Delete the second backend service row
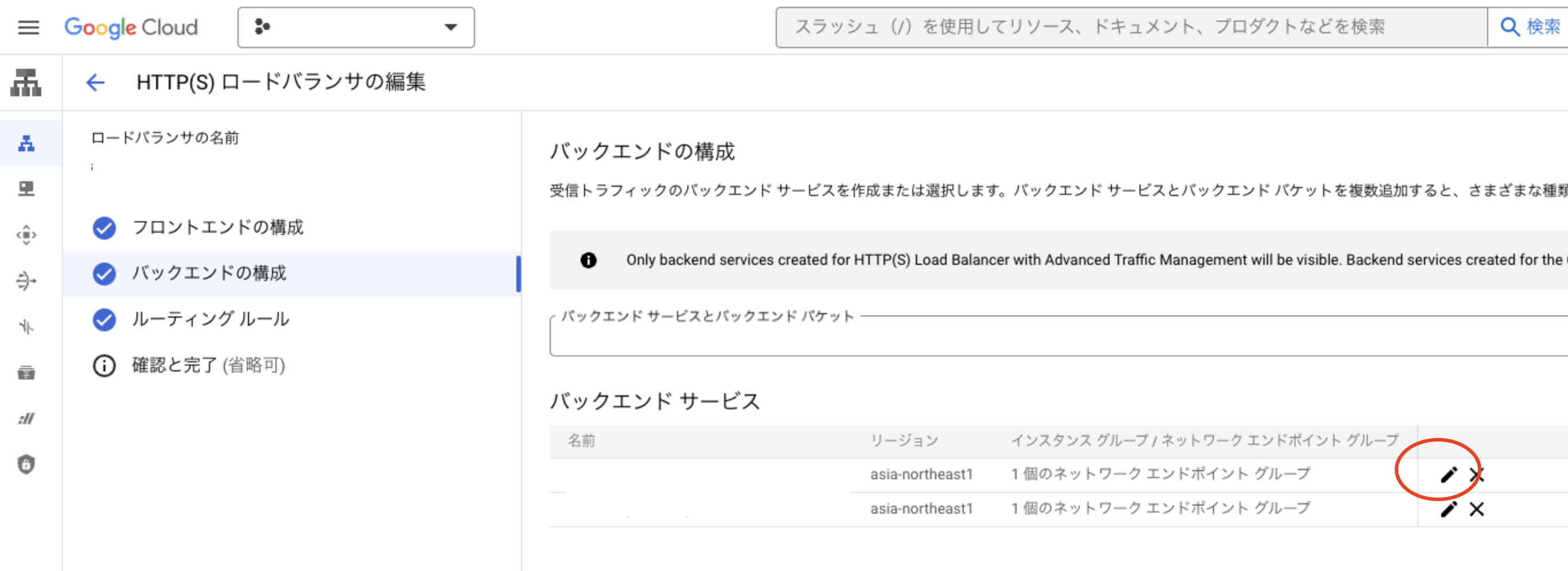The width and height of the screenshot is (1568, 571). [1477, 509]
